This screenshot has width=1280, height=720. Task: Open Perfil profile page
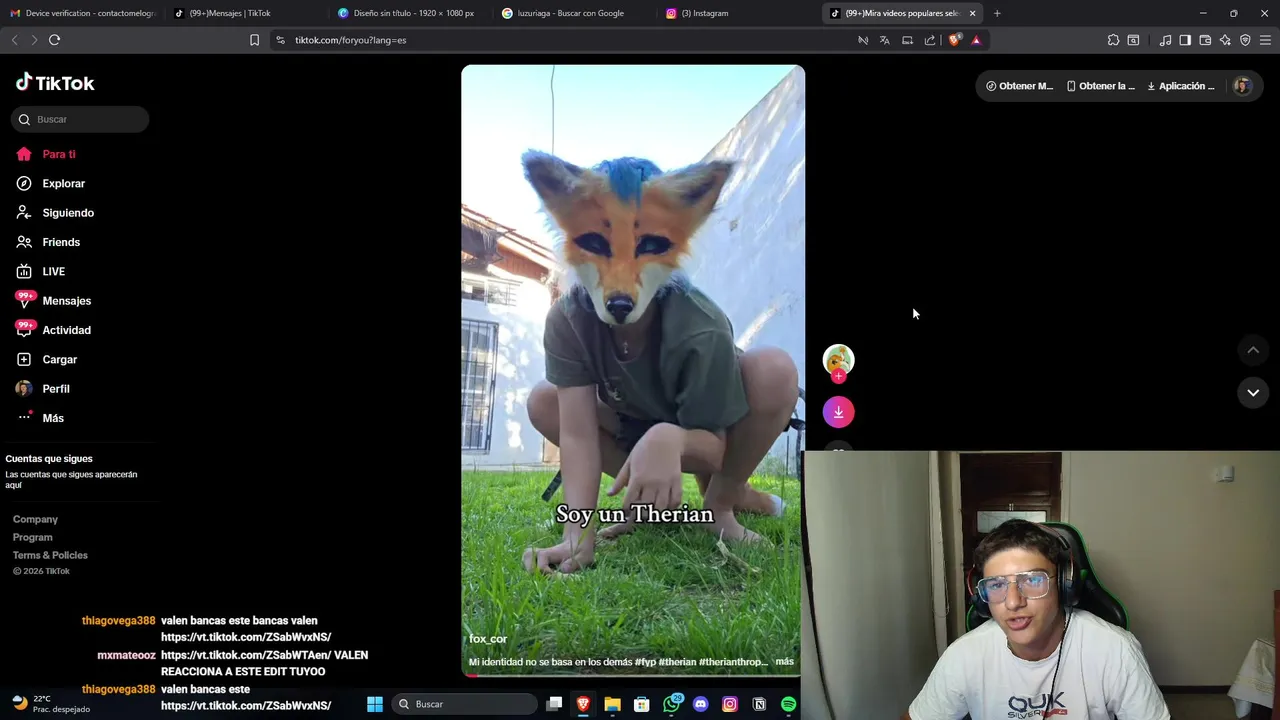tap(55, 388)
